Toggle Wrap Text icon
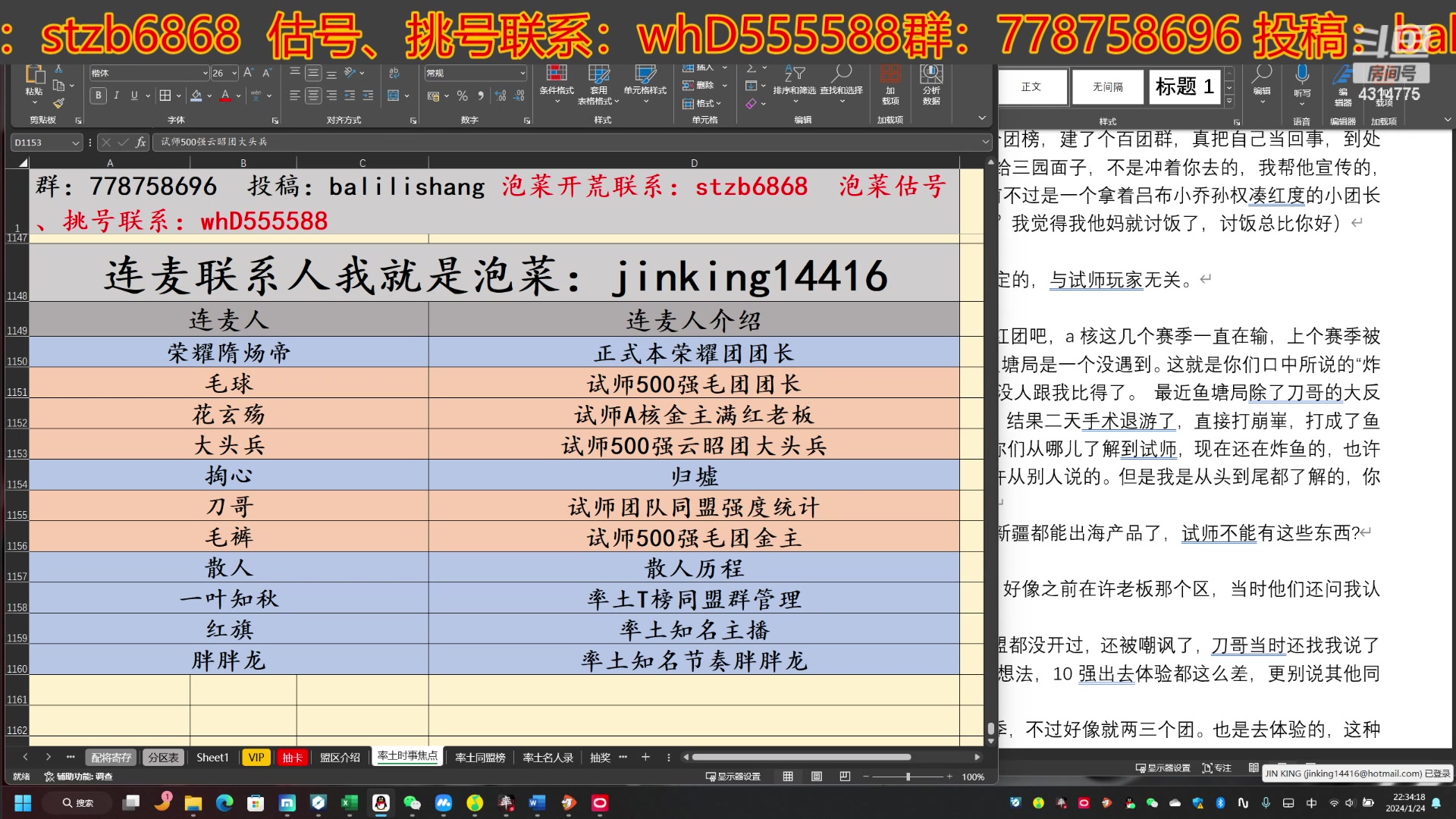Image resolution: width=1456 pixels, height=819 pixels. tap(394, 73)
